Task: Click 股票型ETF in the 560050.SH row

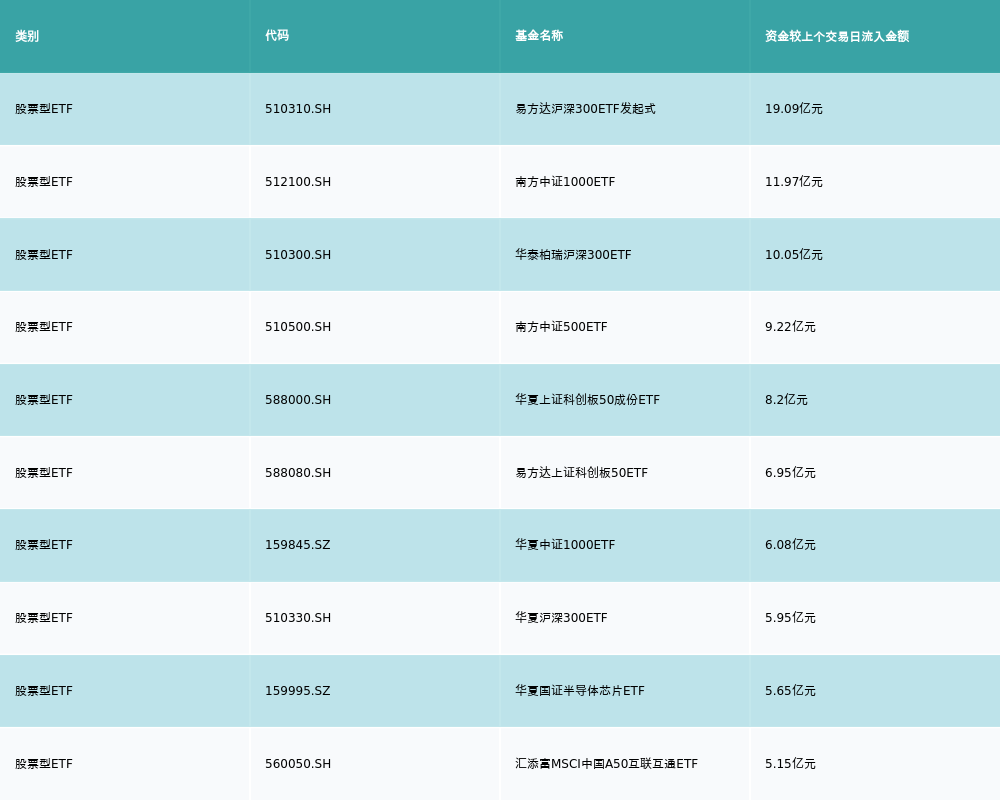Action: point(44,764)
